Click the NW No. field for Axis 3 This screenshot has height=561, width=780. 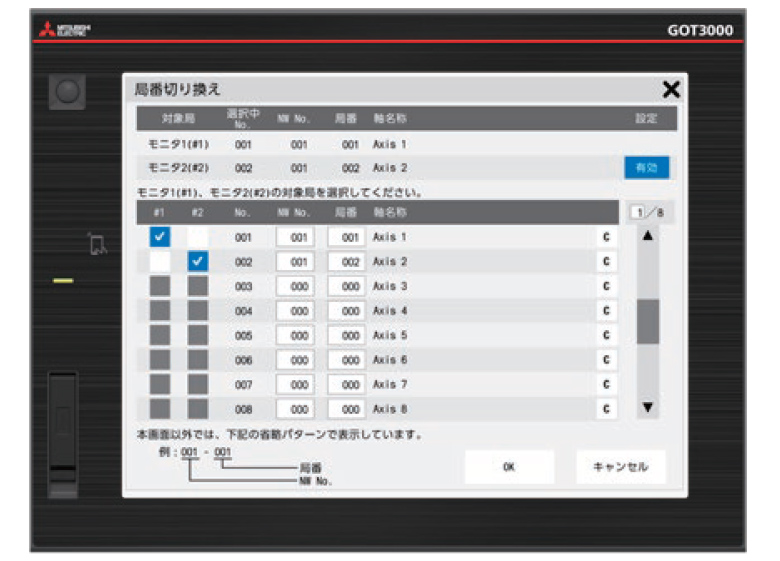click(x=295, y=286)
